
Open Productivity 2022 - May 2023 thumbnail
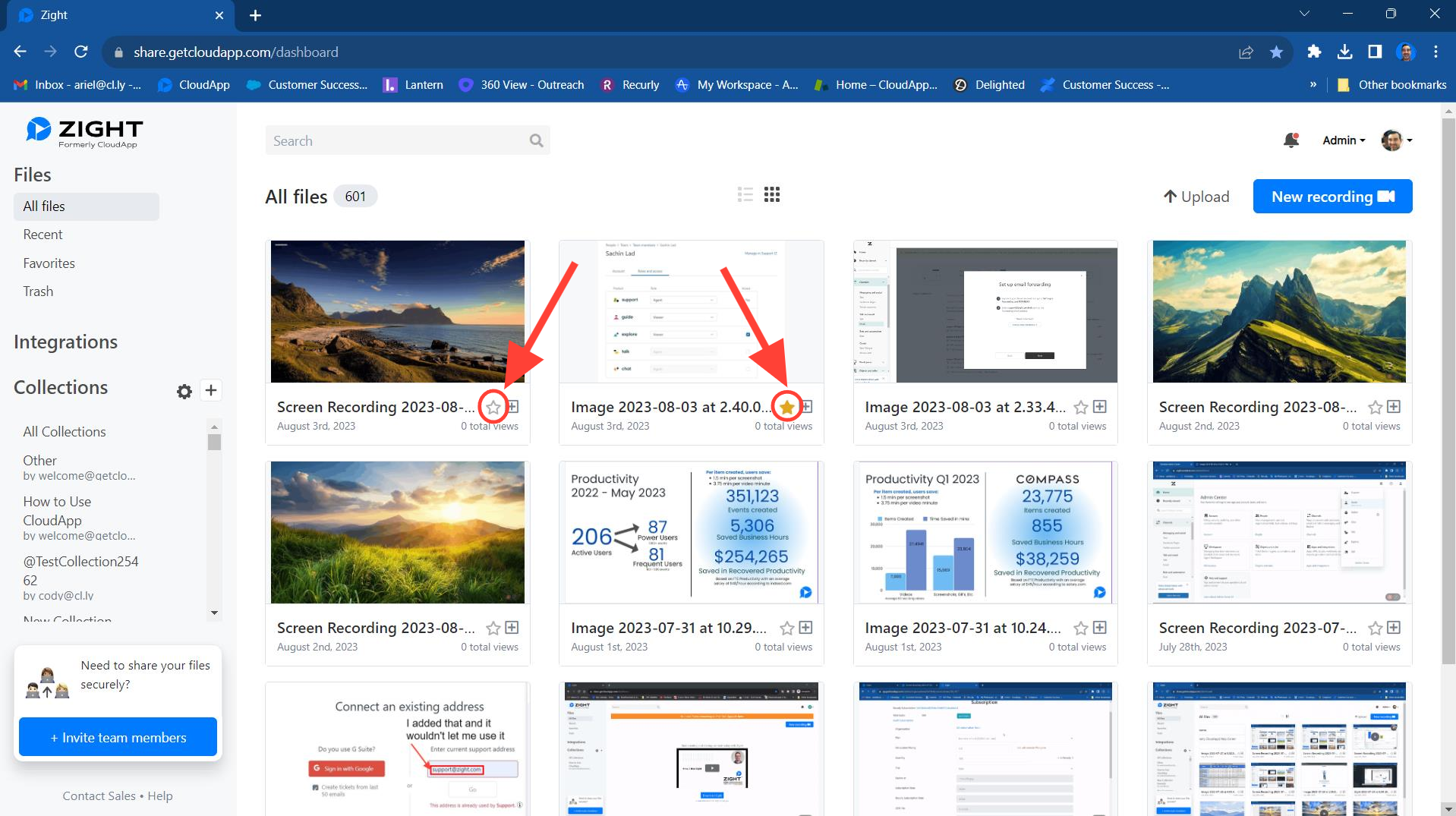pyautogui.click(x=691, y=532)
